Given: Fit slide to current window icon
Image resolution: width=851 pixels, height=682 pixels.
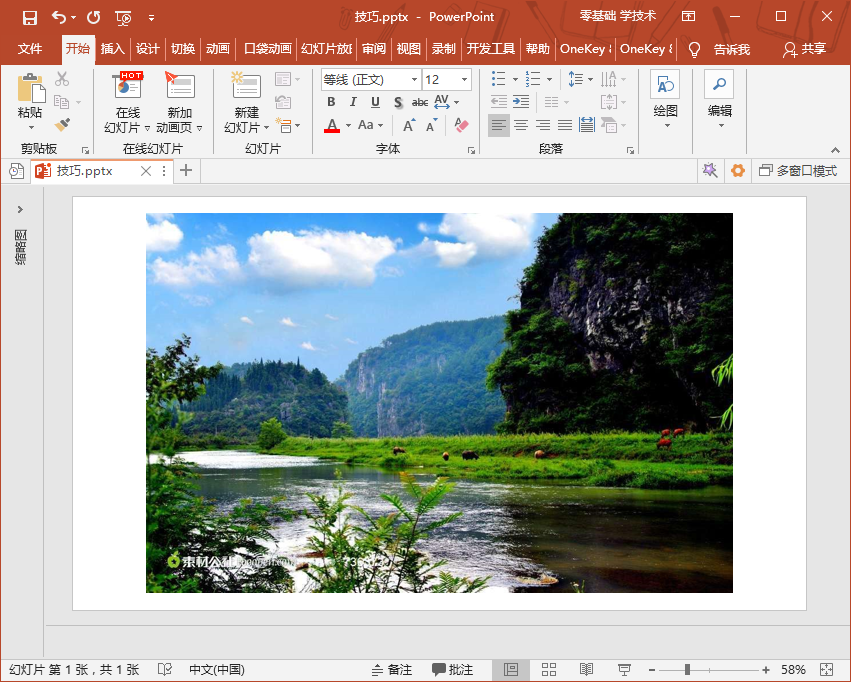Looking at the screenshot, I should (827, 670).
